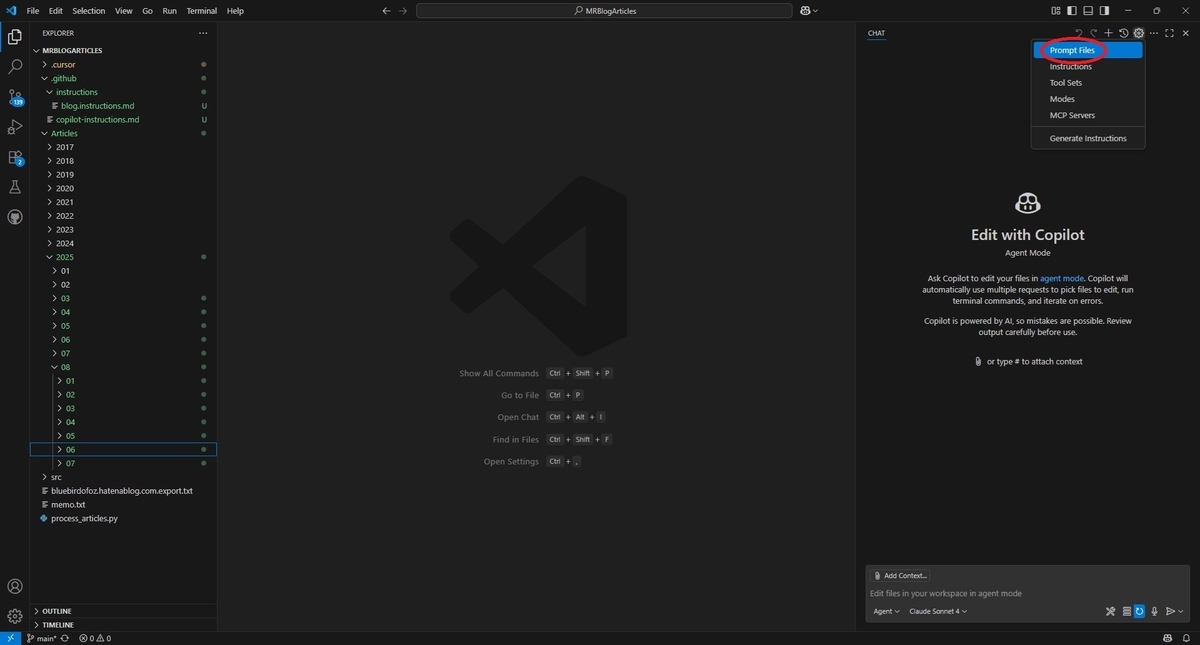Follow the agent mode link
The width and height of the screenshot is (1200, 645).
[x=1062, y=278]
